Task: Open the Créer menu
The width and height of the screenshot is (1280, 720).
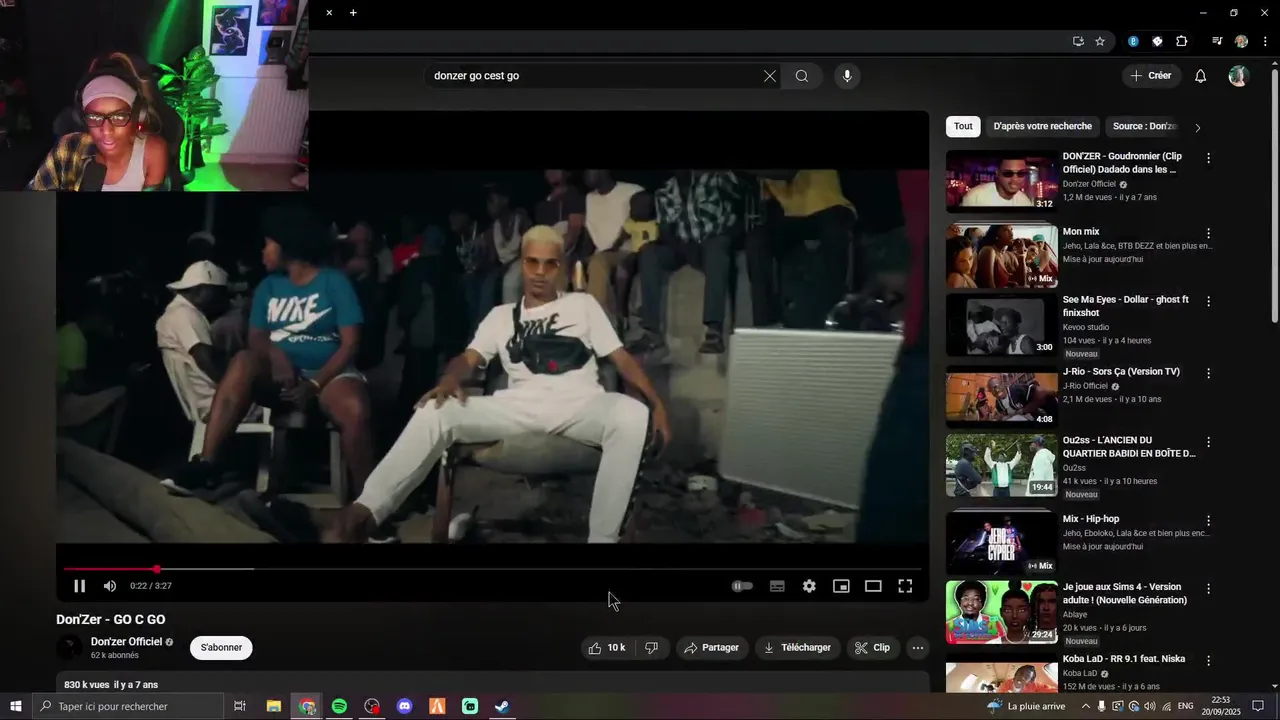Action: [x=1150, y=76]
